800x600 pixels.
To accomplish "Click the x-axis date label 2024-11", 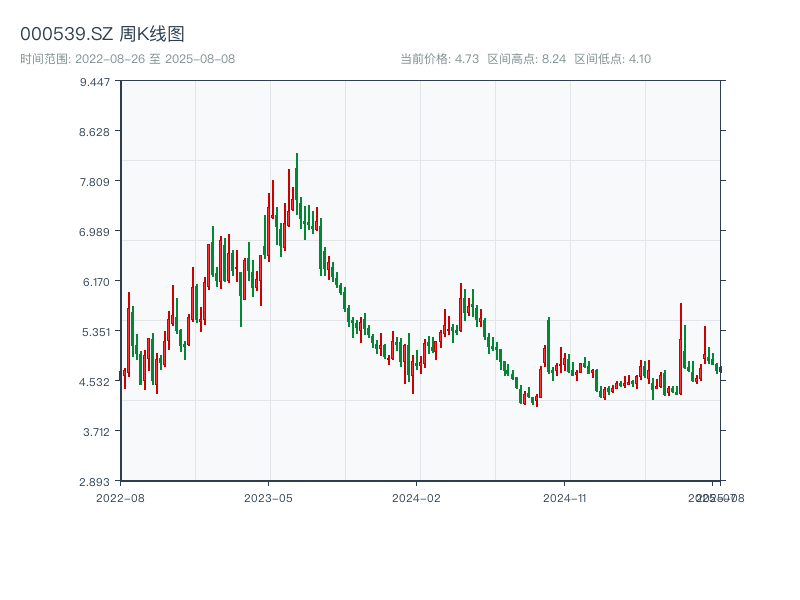I will (565, 498).
